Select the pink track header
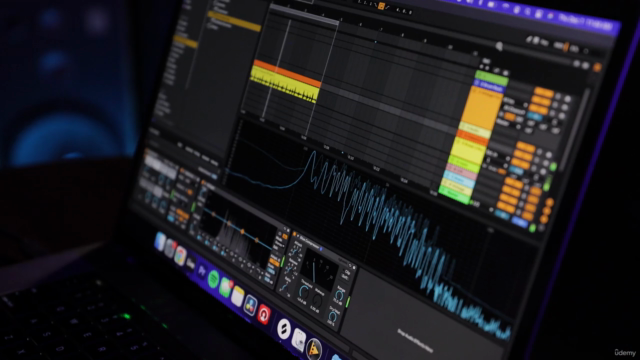 (x=462, y=171)
